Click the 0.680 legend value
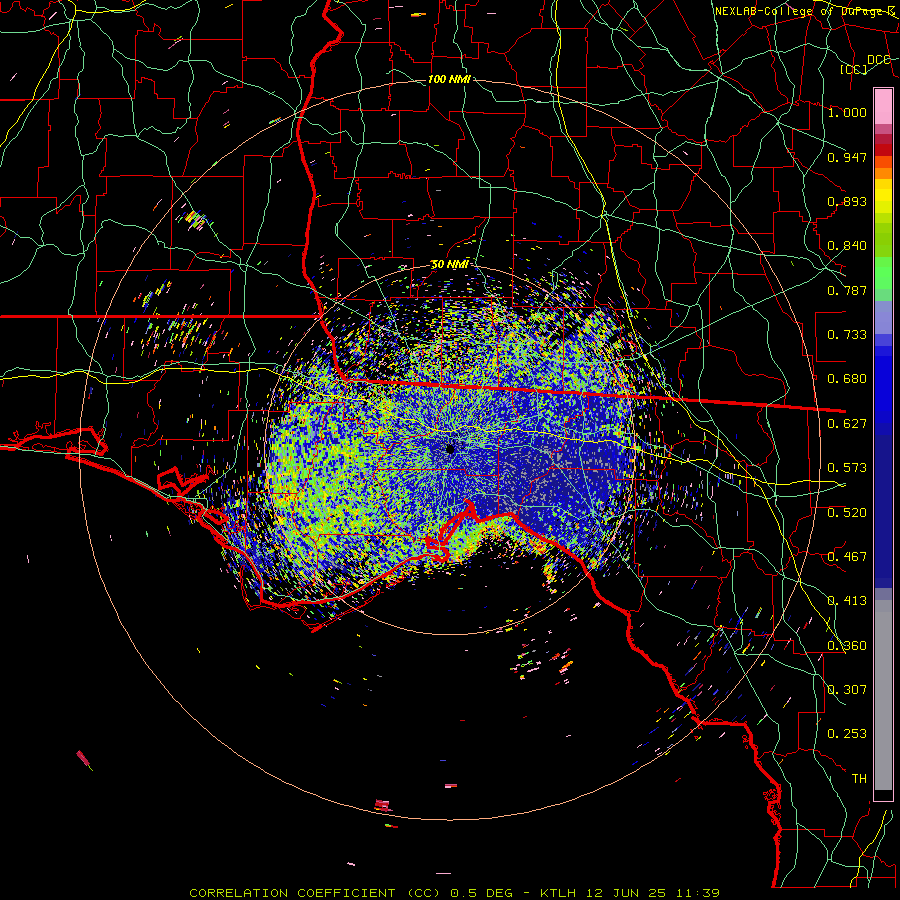900x900 pixels. click(x=847, y=379)
